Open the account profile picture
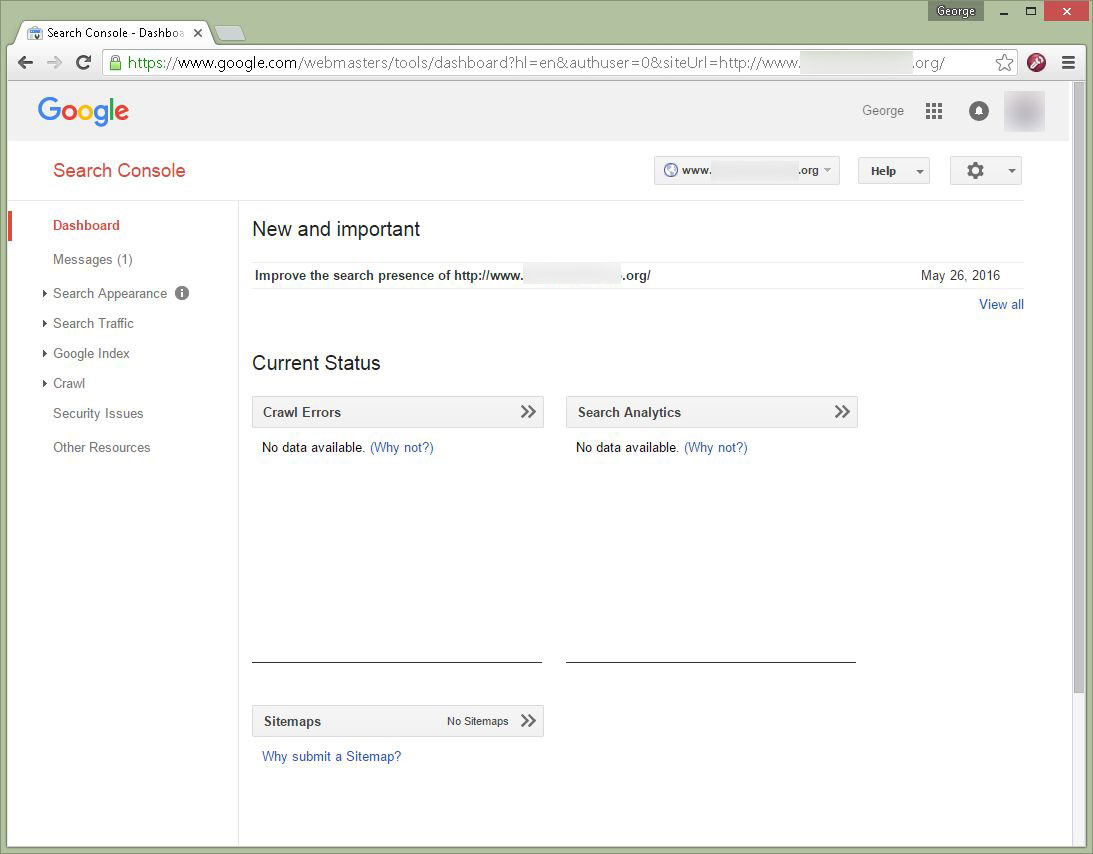Image resolution: width=1093 pixels, height=854 pixels. pos(1024,111)
